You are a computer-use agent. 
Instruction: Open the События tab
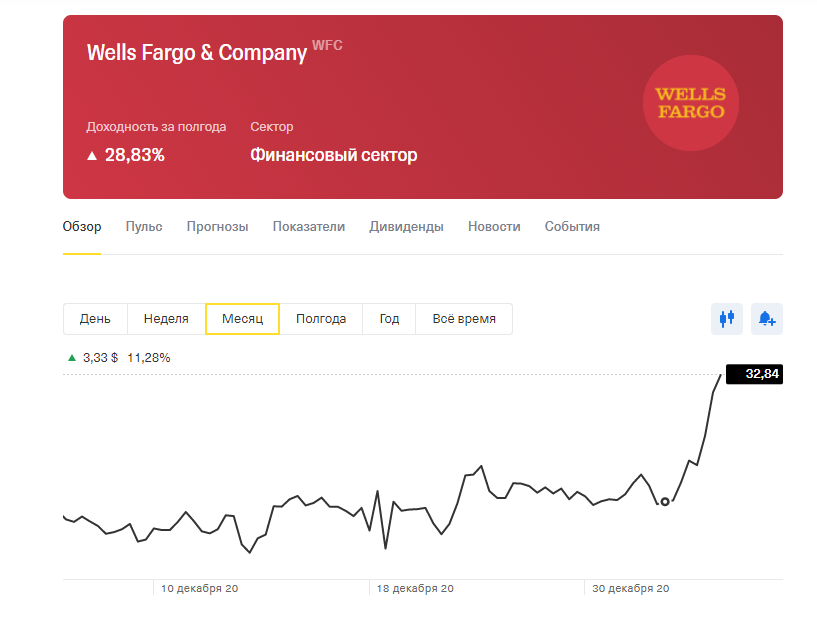pos(572,227)
